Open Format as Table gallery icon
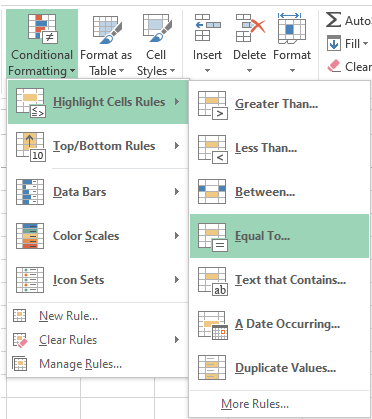The width and height of the screenshot is (372, 419). pos(106,29)
